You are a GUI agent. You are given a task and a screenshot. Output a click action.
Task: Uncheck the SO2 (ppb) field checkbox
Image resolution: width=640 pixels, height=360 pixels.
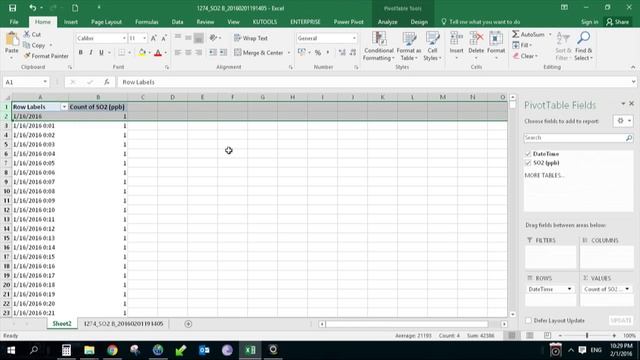(x=528, y=163)
